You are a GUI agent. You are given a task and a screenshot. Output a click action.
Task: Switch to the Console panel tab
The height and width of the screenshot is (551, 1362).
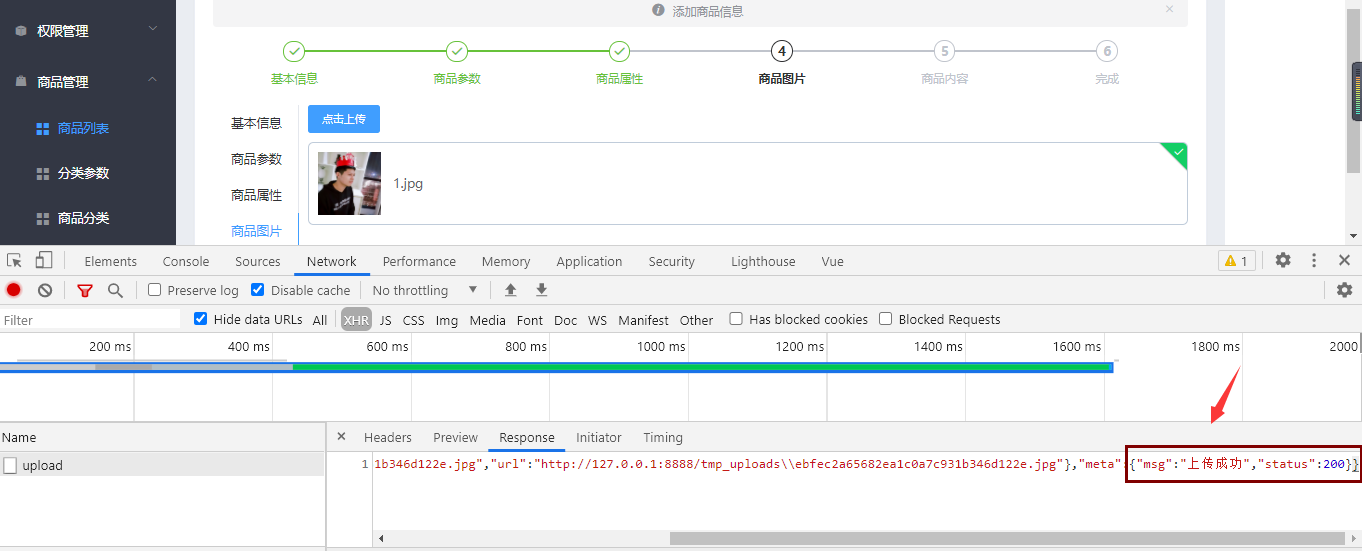[x=186, y=261]
